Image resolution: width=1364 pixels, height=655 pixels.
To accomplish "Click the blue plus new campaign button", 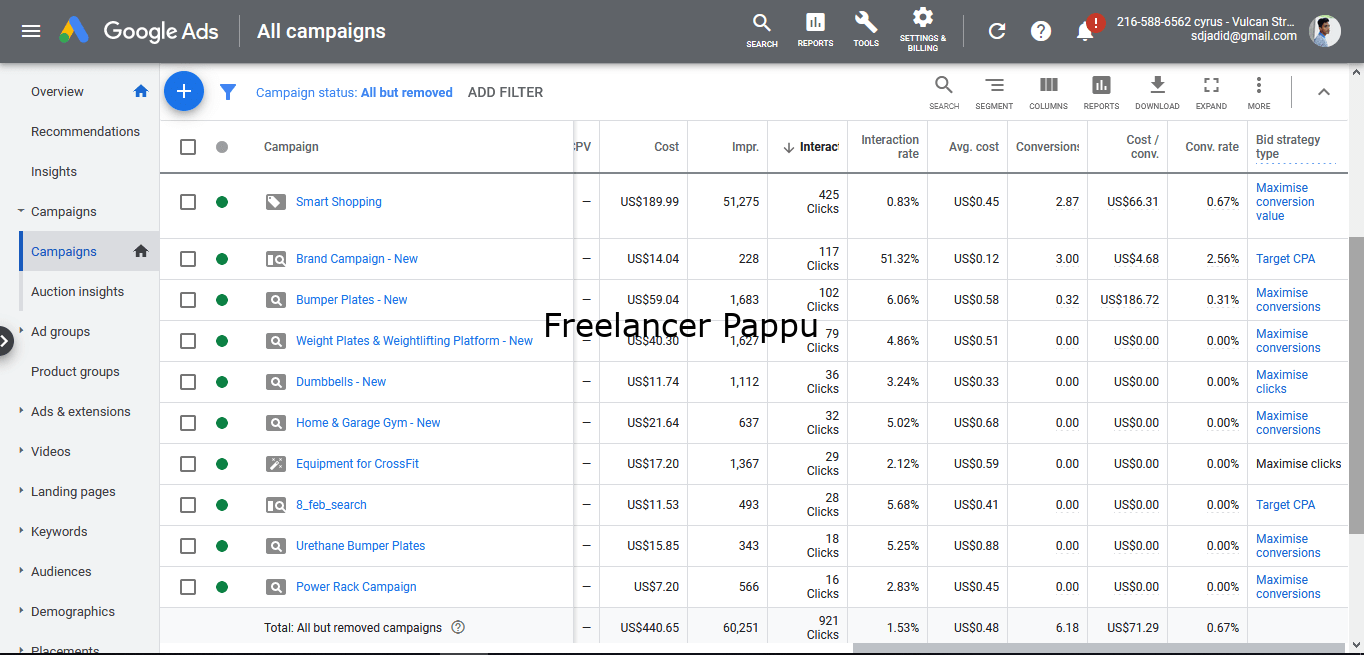I will coord(184,91).
